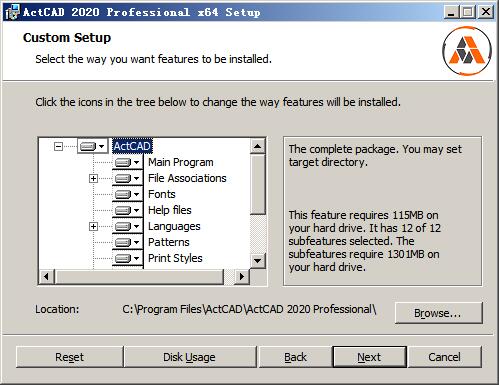Image resolution: width=499 pixels, height=385 pixels.
Task: Minimize the setup window
Action: (451, 12)
